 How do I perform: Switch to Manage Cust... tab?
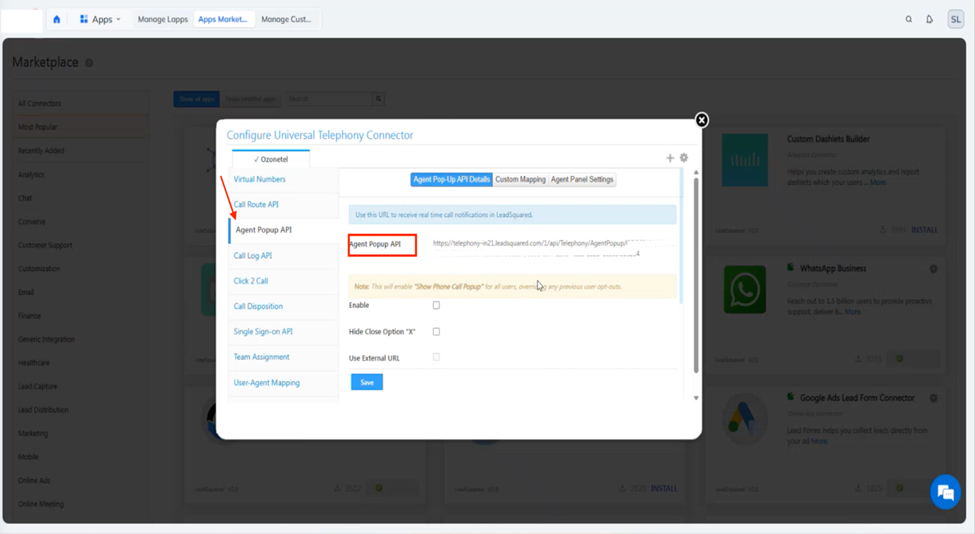point(286,19)
